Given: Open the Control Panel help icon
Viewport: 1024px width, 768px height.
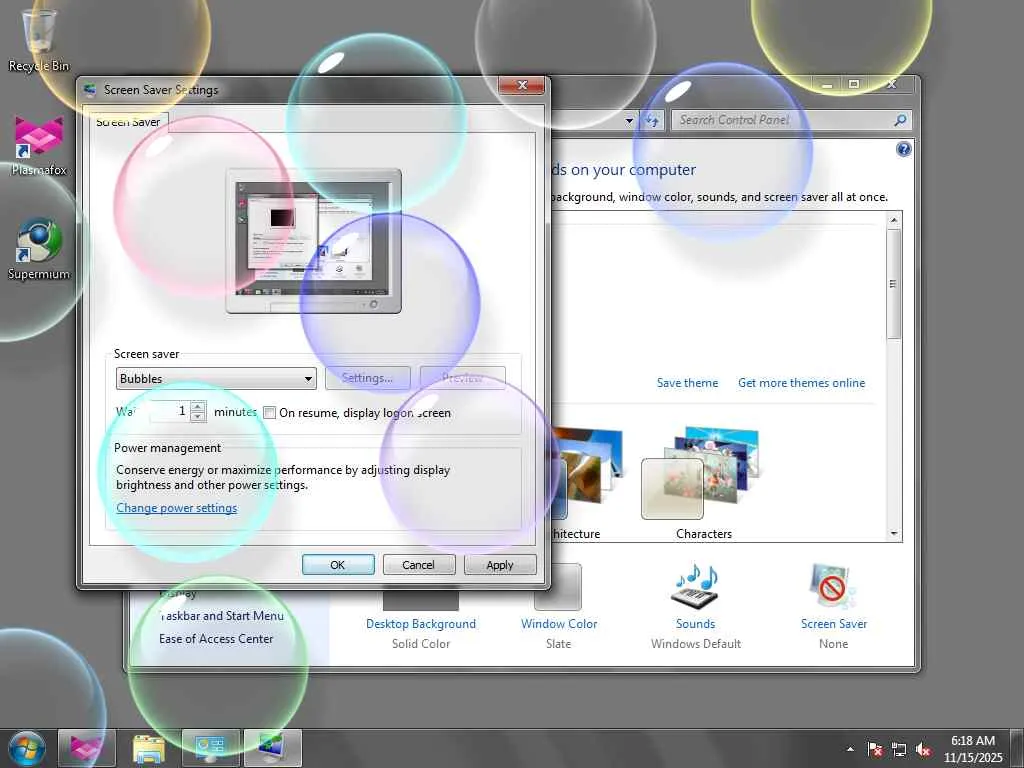Looking at the screenshot, I should coord(903,150).
